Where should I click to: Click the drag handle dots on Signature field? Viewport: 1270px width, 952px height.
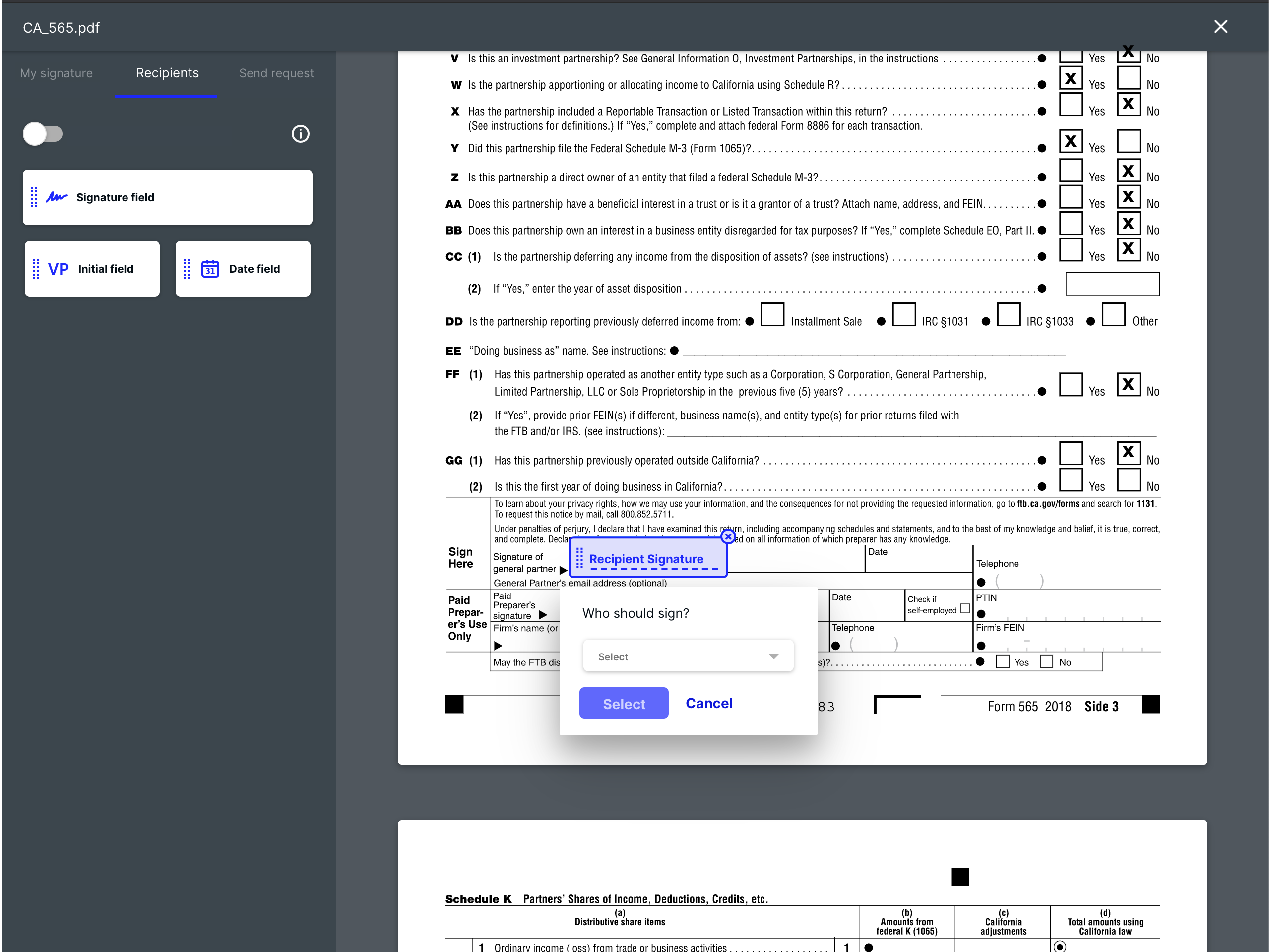click(34, 197)
